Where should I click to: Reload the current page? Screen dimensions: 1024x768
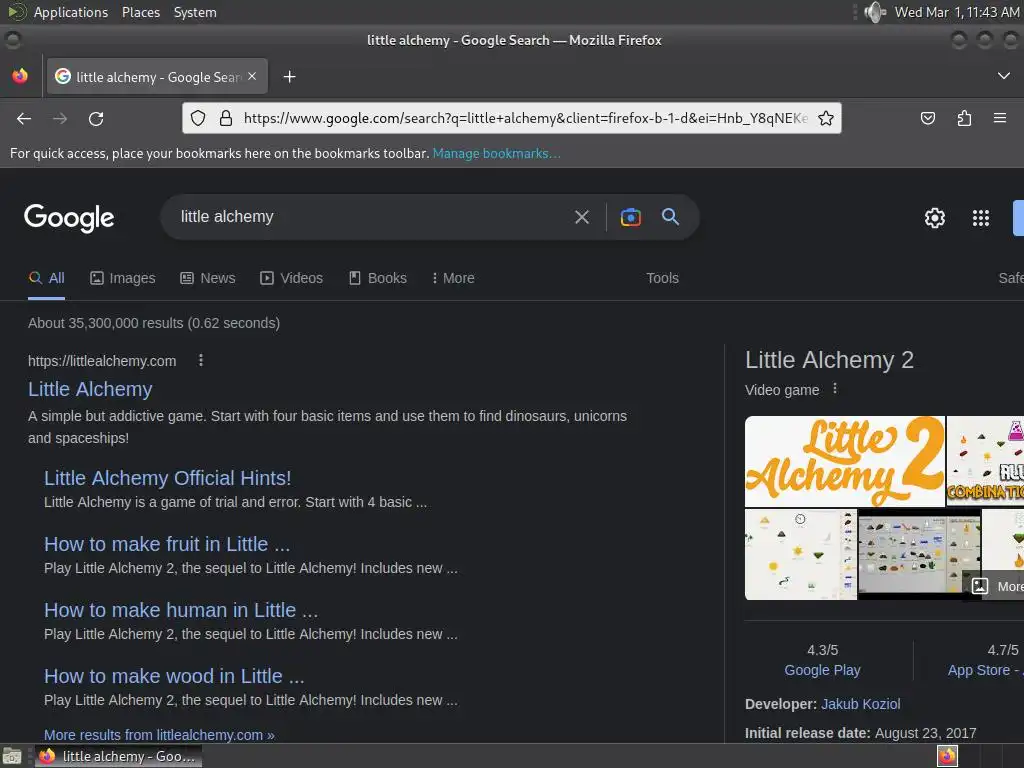pos(96,118)
